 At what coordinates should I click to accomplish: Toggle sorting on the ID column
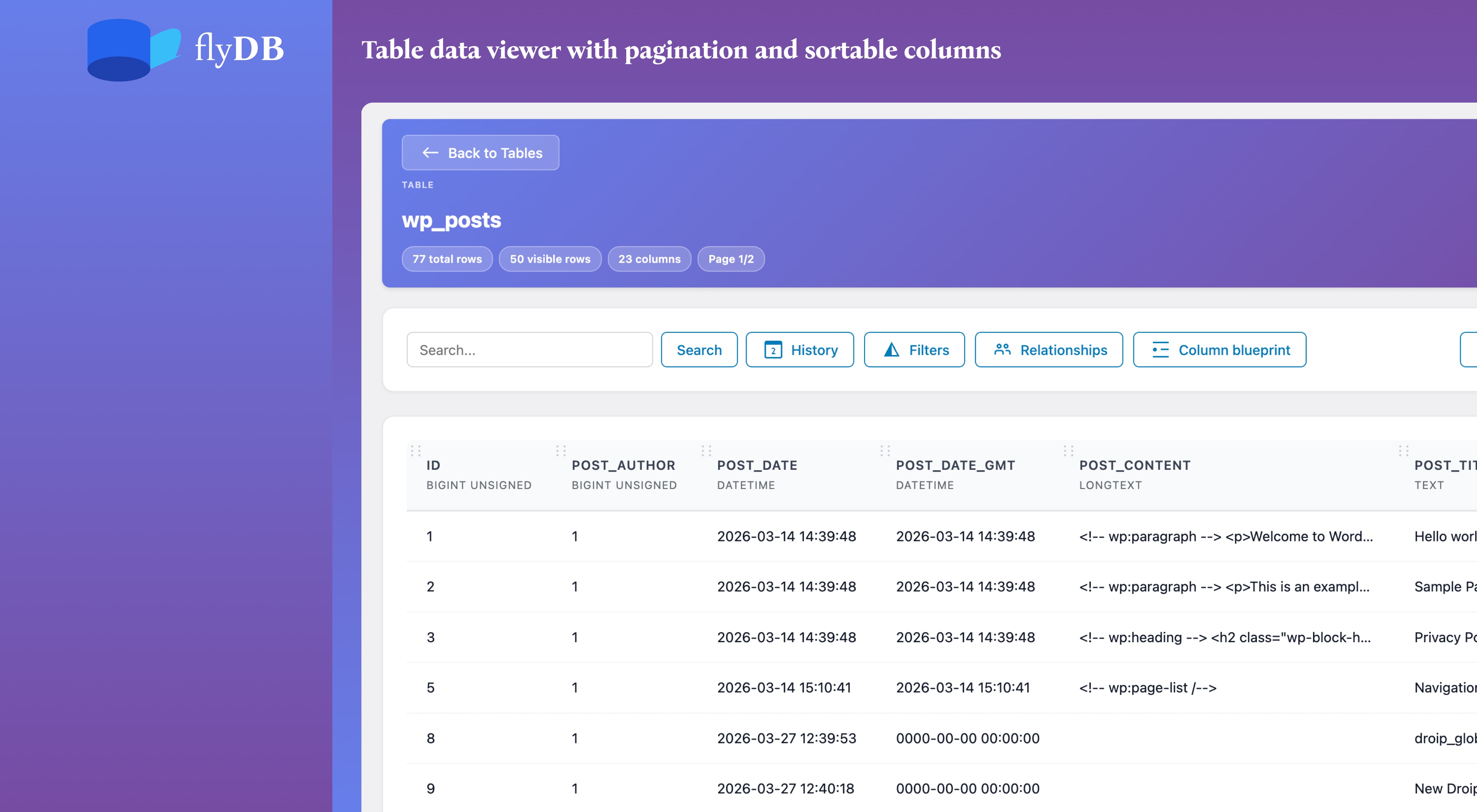(x=433, y=465)
